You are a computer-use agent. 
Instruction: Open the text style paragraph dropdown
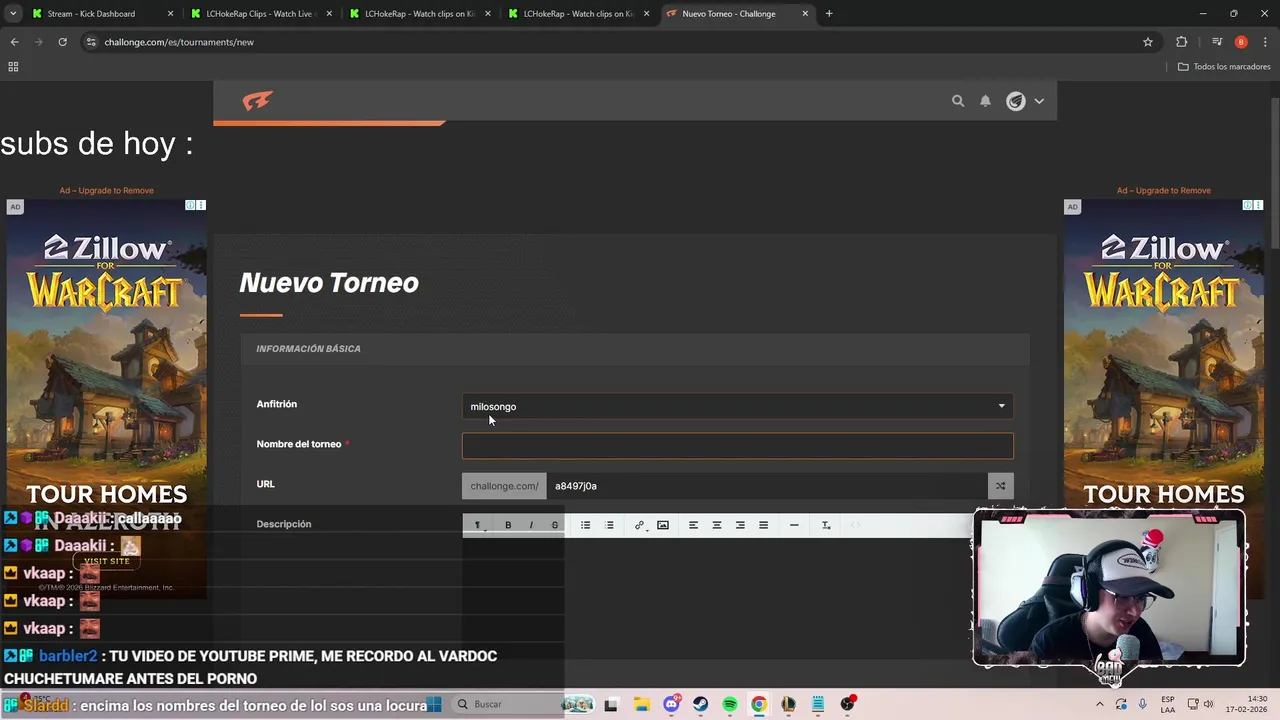tap(478, 525)
